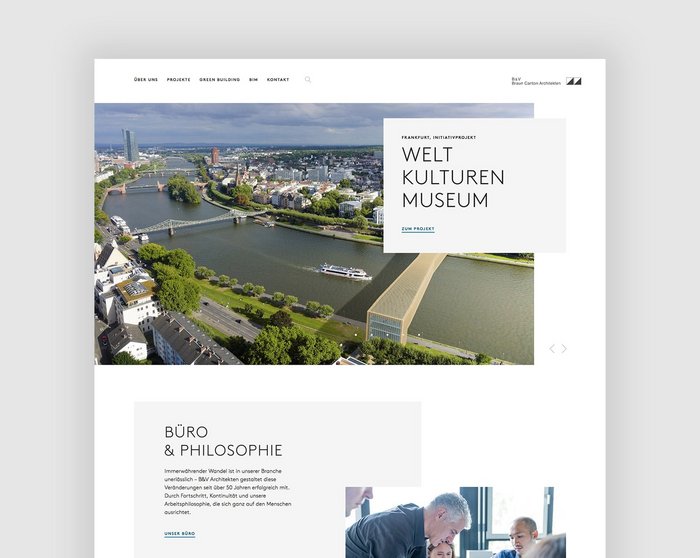Open the ÜBER UNS menu item
Screen dimensions: 700x558
[x=146, y=79]
